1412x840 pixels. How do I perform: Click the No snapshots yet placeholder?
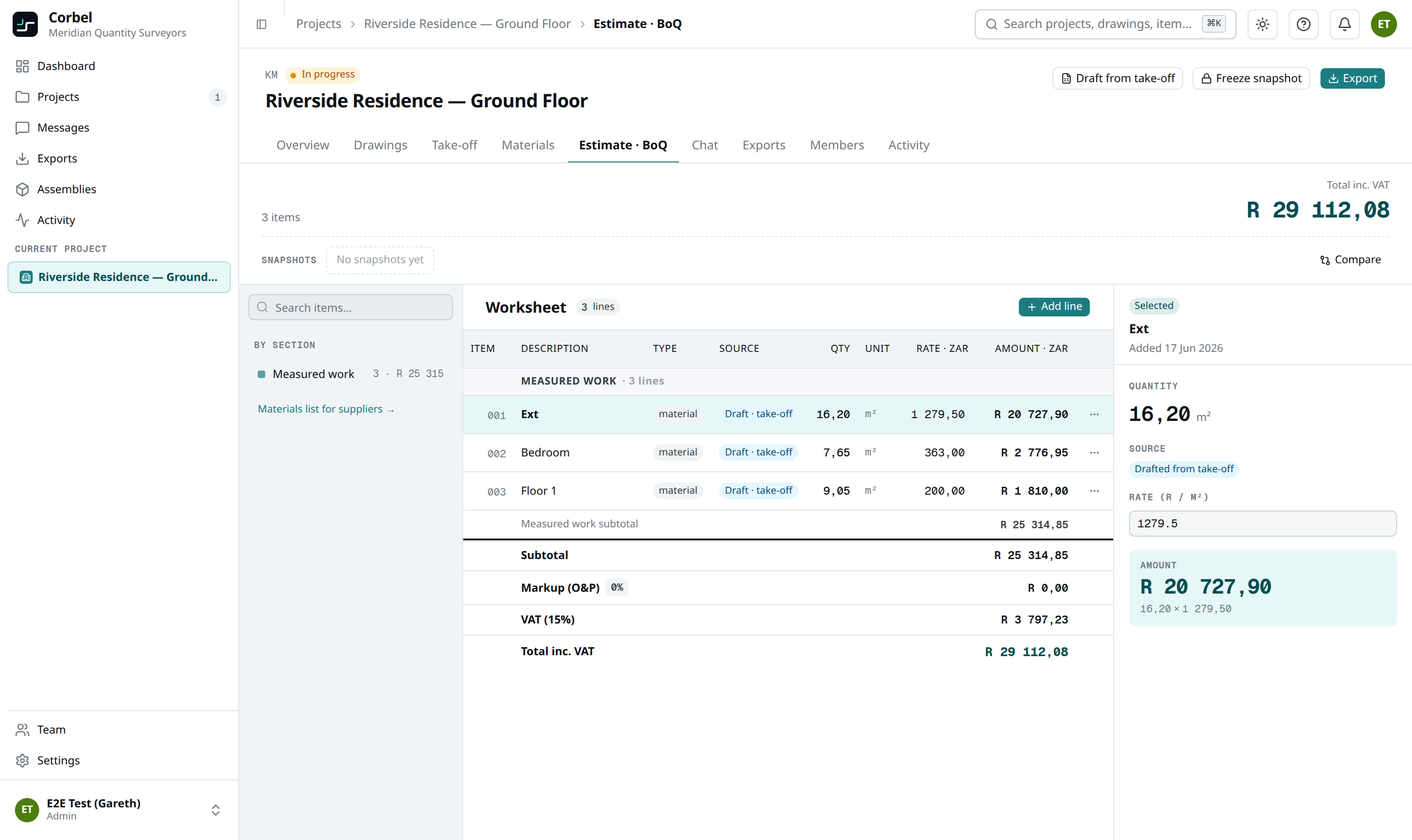380,260
